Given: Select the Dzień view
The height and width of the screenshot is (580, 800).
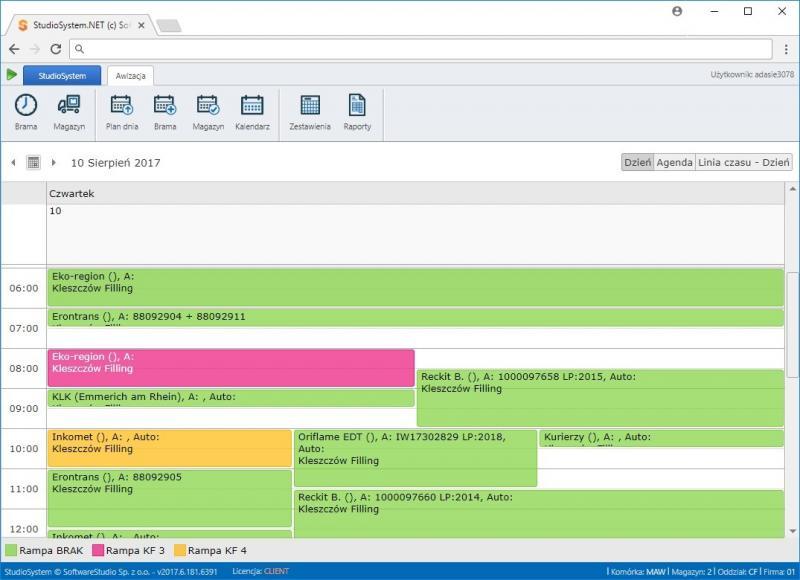Looking at the screenshot, I should pos(638,162).
